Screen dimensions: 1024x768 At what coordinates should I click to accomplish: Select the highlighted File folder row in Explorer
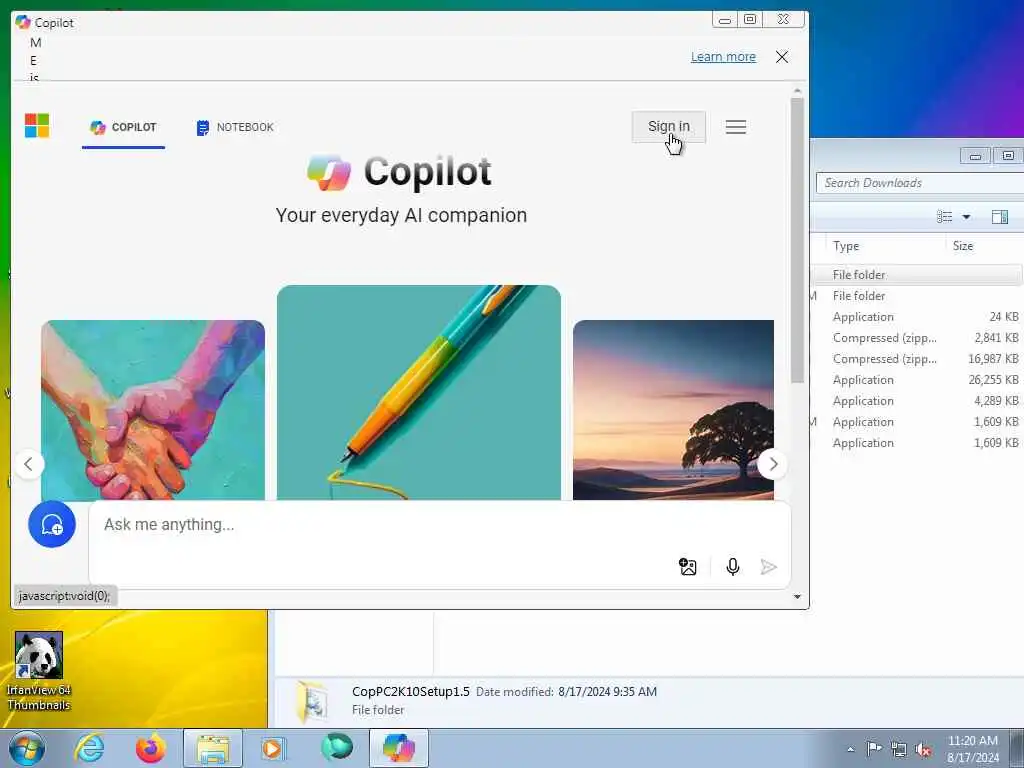pyautogui.click(x=917, y=275)
